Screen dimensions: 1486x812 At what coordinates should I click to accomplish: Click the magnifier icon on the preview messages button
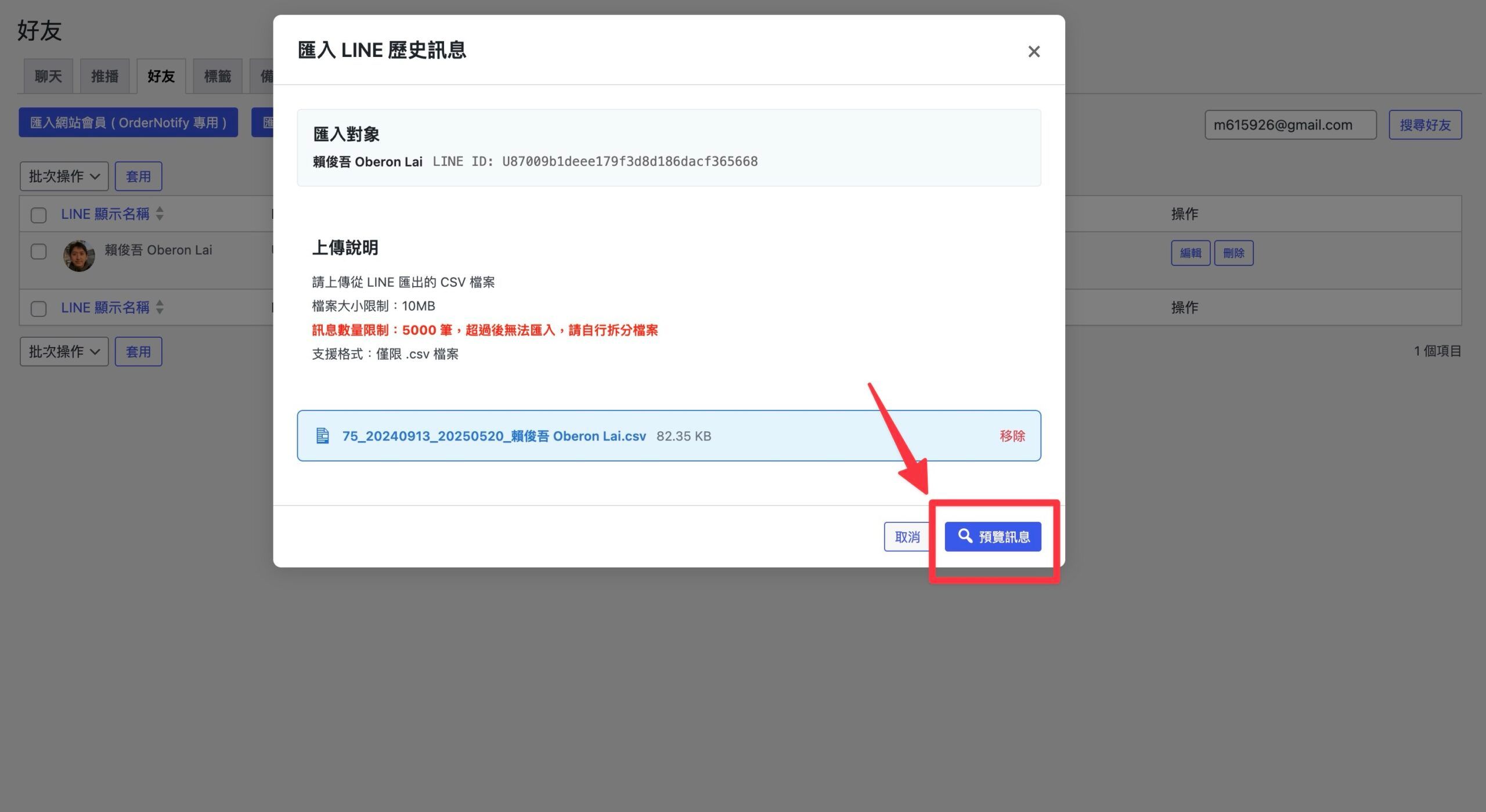pos(965,536)
